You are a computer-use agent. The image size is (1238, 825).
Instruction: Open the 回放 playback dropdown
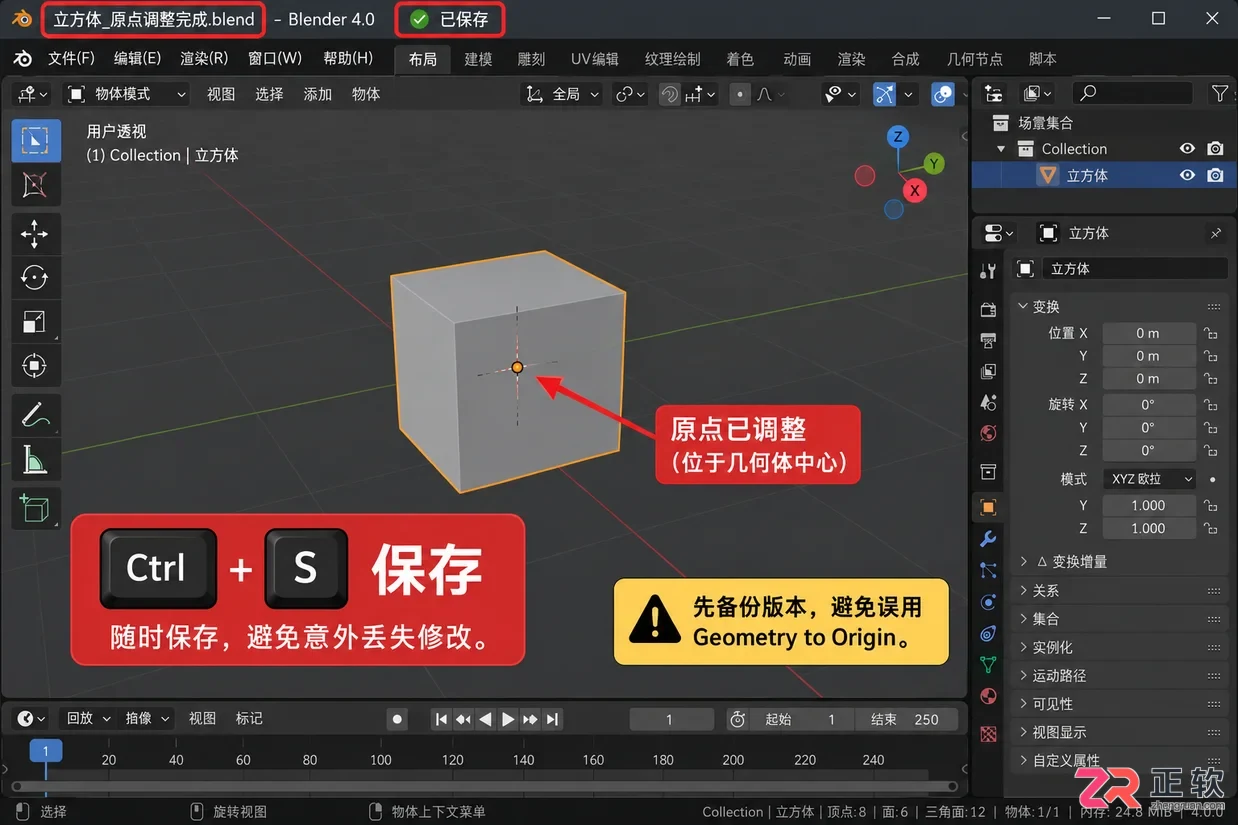point(89,718)
